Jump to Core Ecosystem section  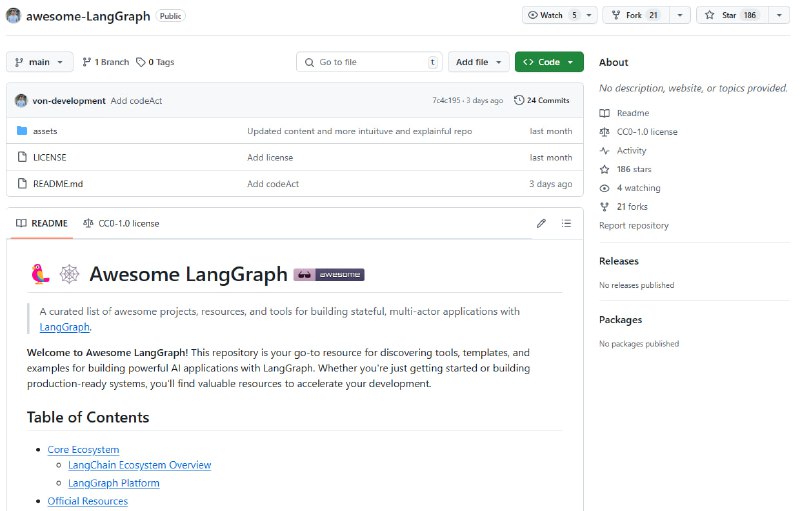coord(83,450)
